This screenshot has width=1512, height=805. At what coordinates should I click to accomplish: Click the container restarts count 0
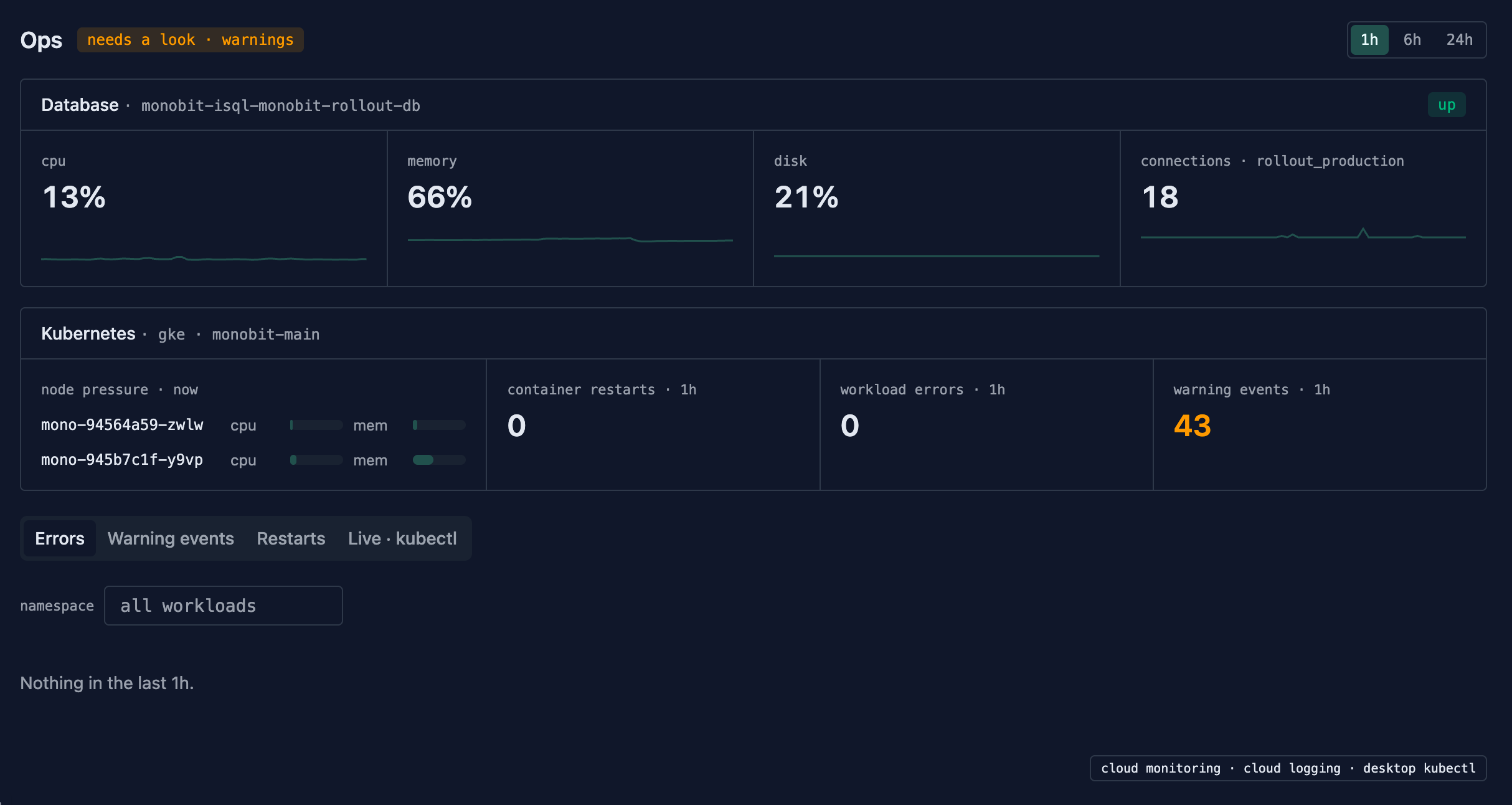click(x=516, y=426)
